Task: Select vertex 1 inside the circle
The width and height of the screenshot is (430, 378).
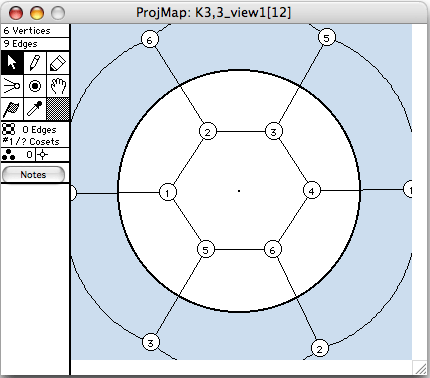Action: [168, 192]
